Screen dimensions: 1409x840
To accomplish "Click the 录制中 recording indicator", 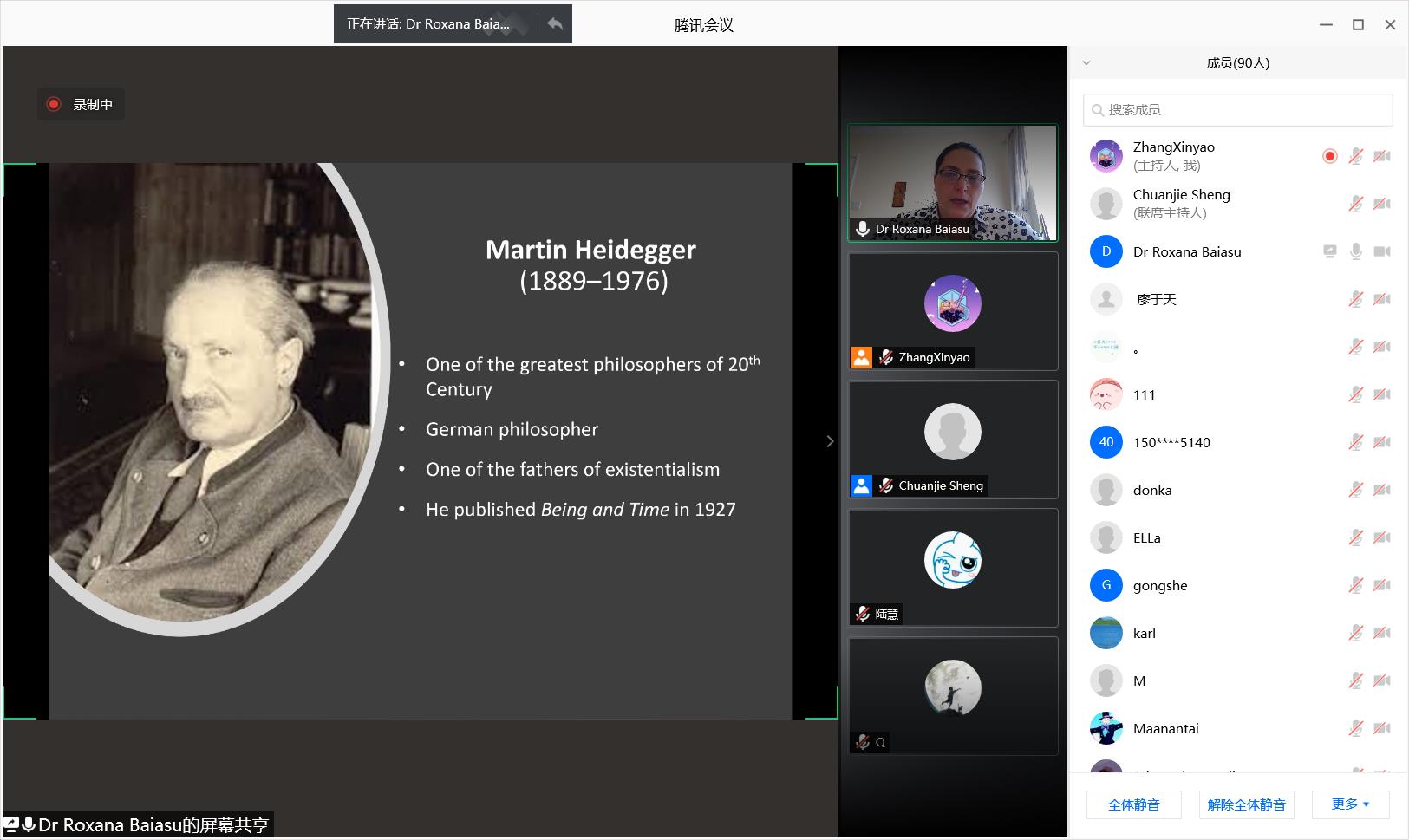I will coord(81,104).
